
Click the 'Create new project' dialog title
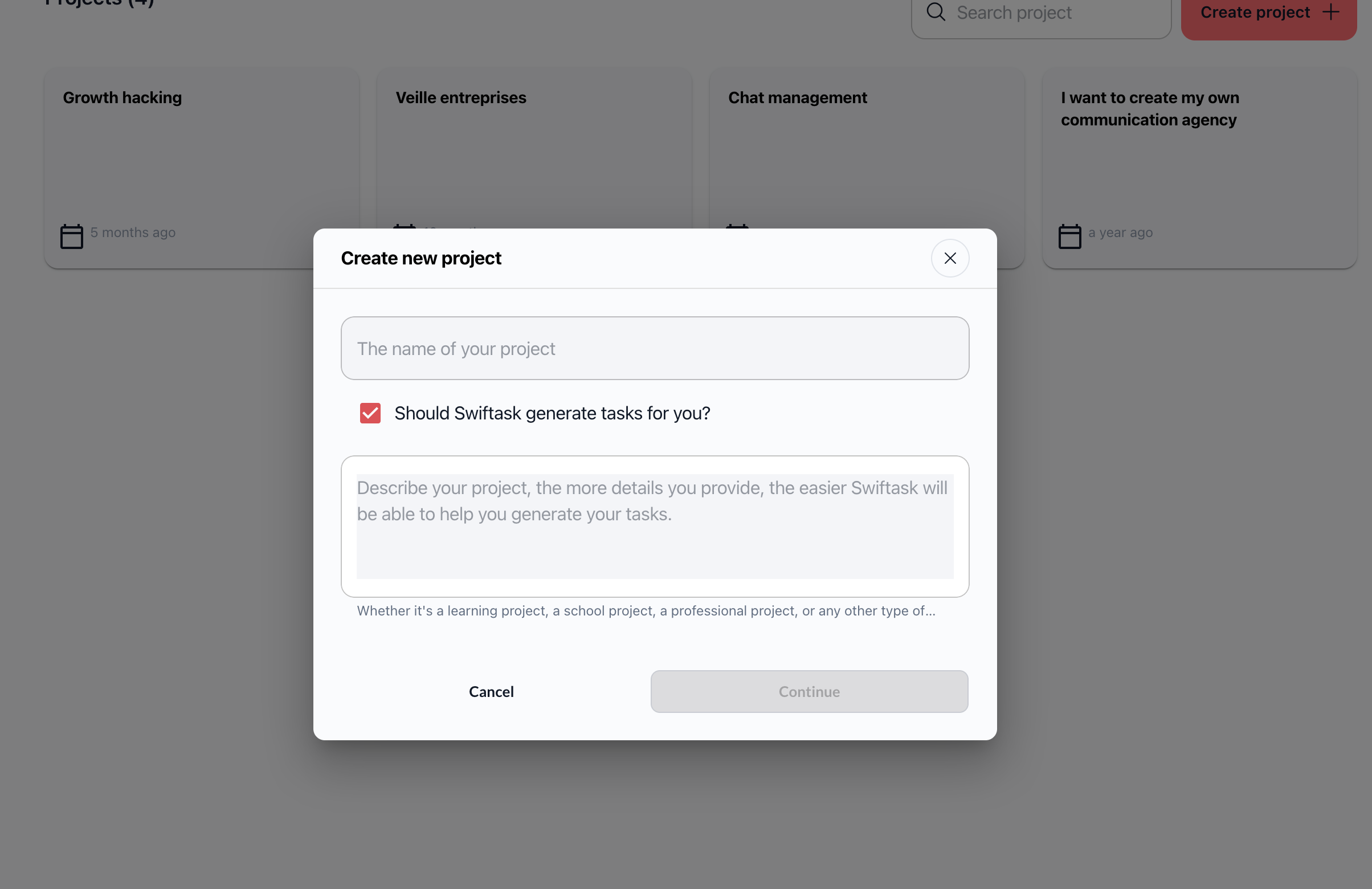point(422,258)
